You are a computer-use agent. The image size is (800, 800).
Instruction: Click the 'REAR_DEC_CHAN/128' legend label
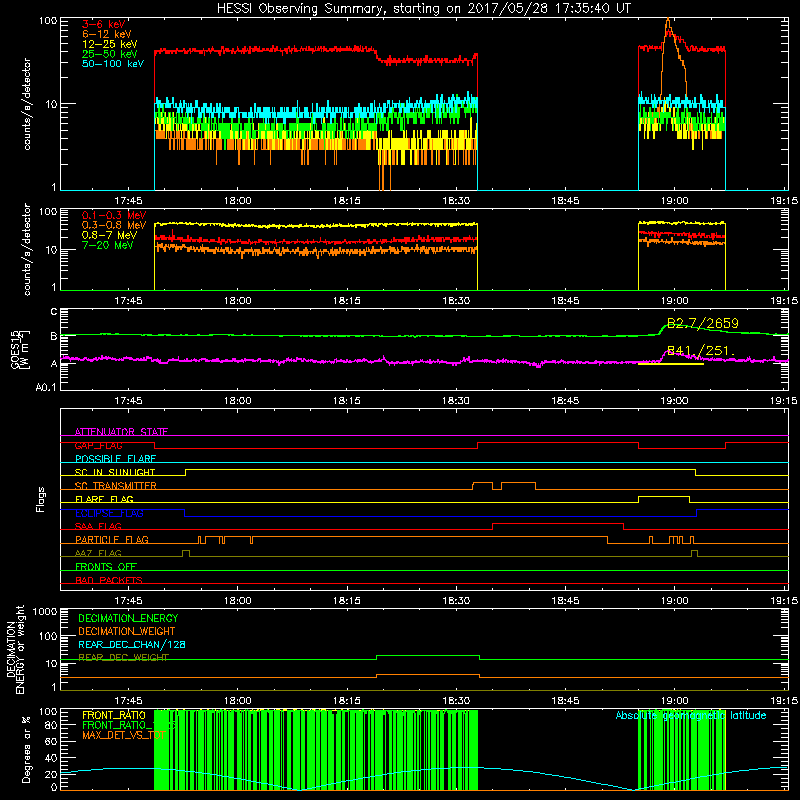(x=132, y=644)
